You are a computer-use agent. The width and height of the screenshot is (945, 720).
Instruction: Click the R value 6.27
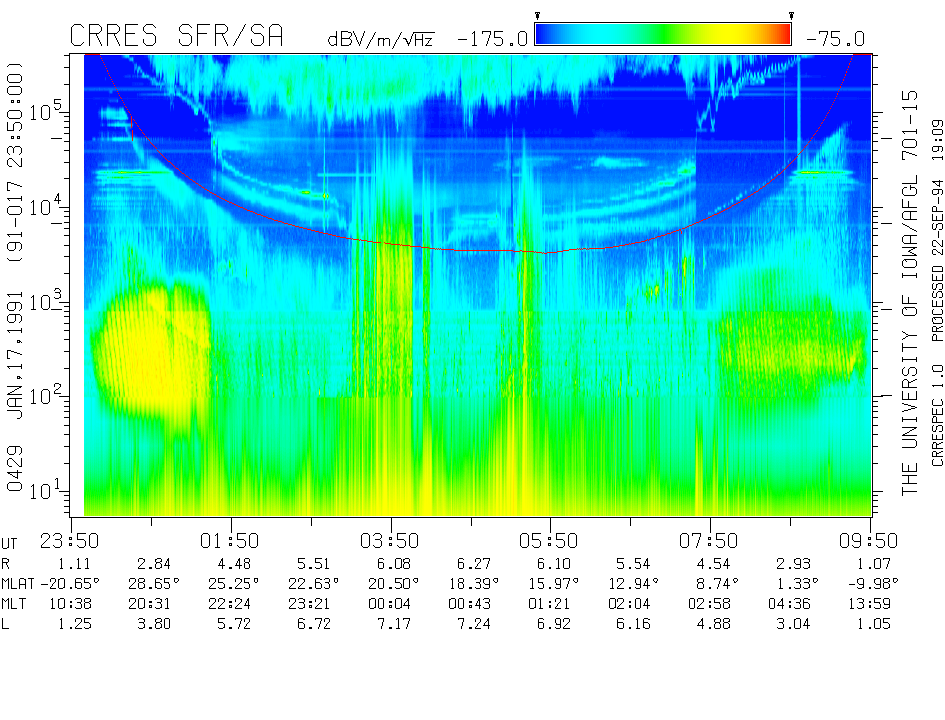click(474, 564)
